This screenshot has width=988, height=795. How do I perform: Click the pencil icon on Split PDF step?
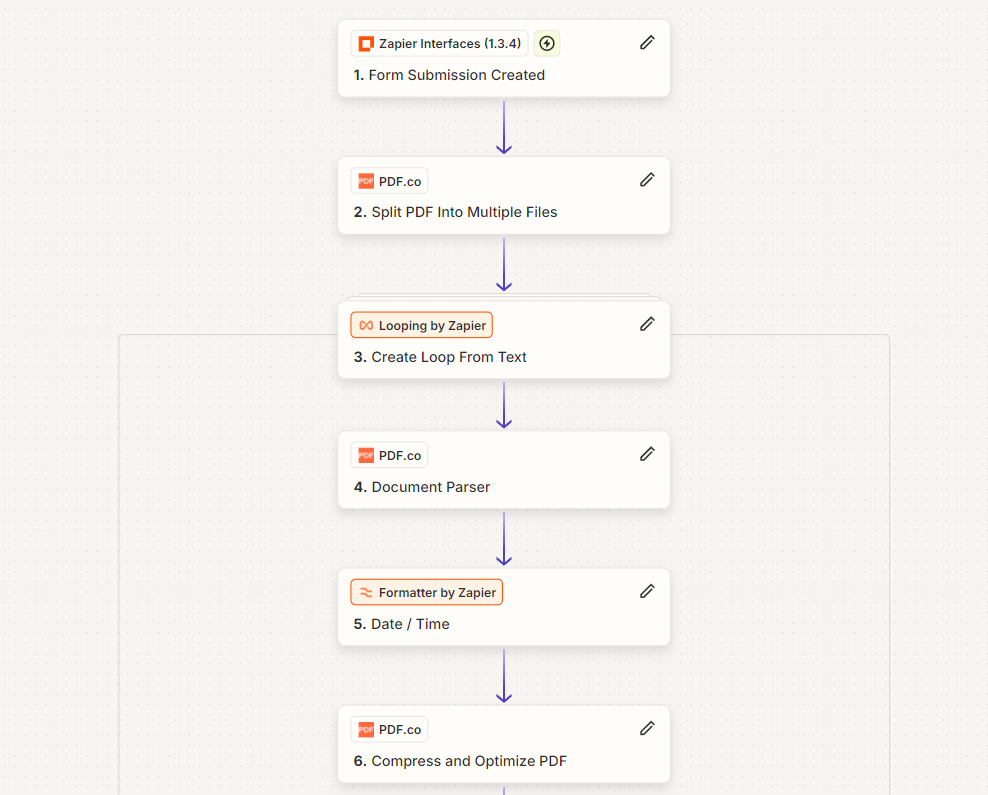point(647,179)
